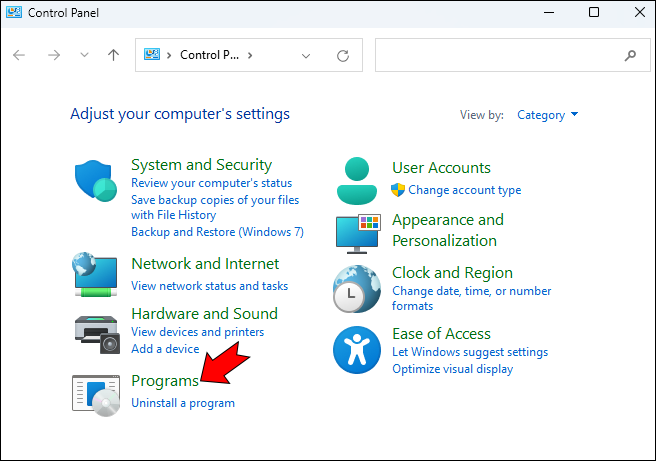Screen dimensions: 656x461
Task: Click the User Accounts person icon
Action: 357,181
